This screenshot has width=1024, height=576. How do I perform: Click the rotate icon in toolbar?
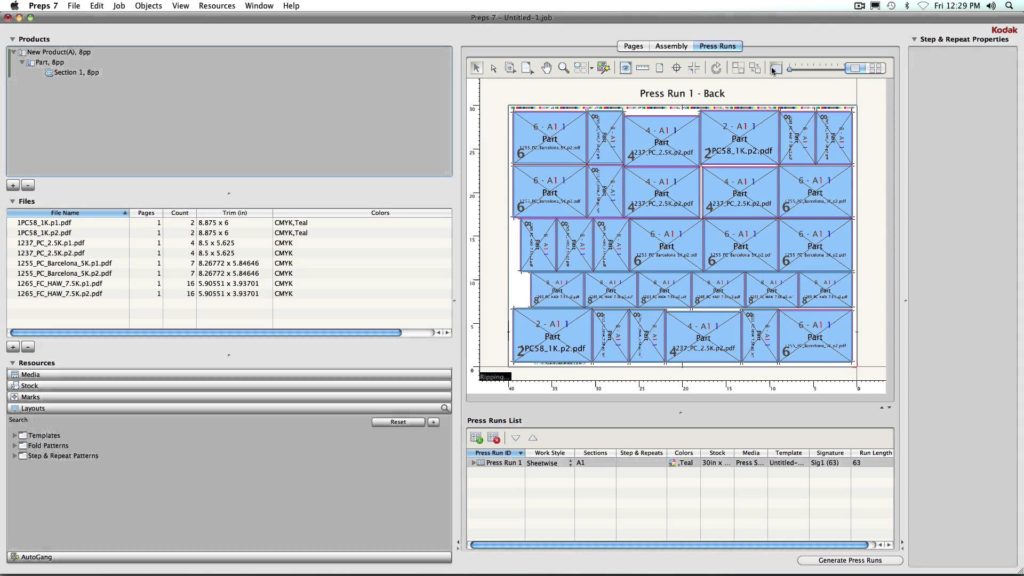716,68
